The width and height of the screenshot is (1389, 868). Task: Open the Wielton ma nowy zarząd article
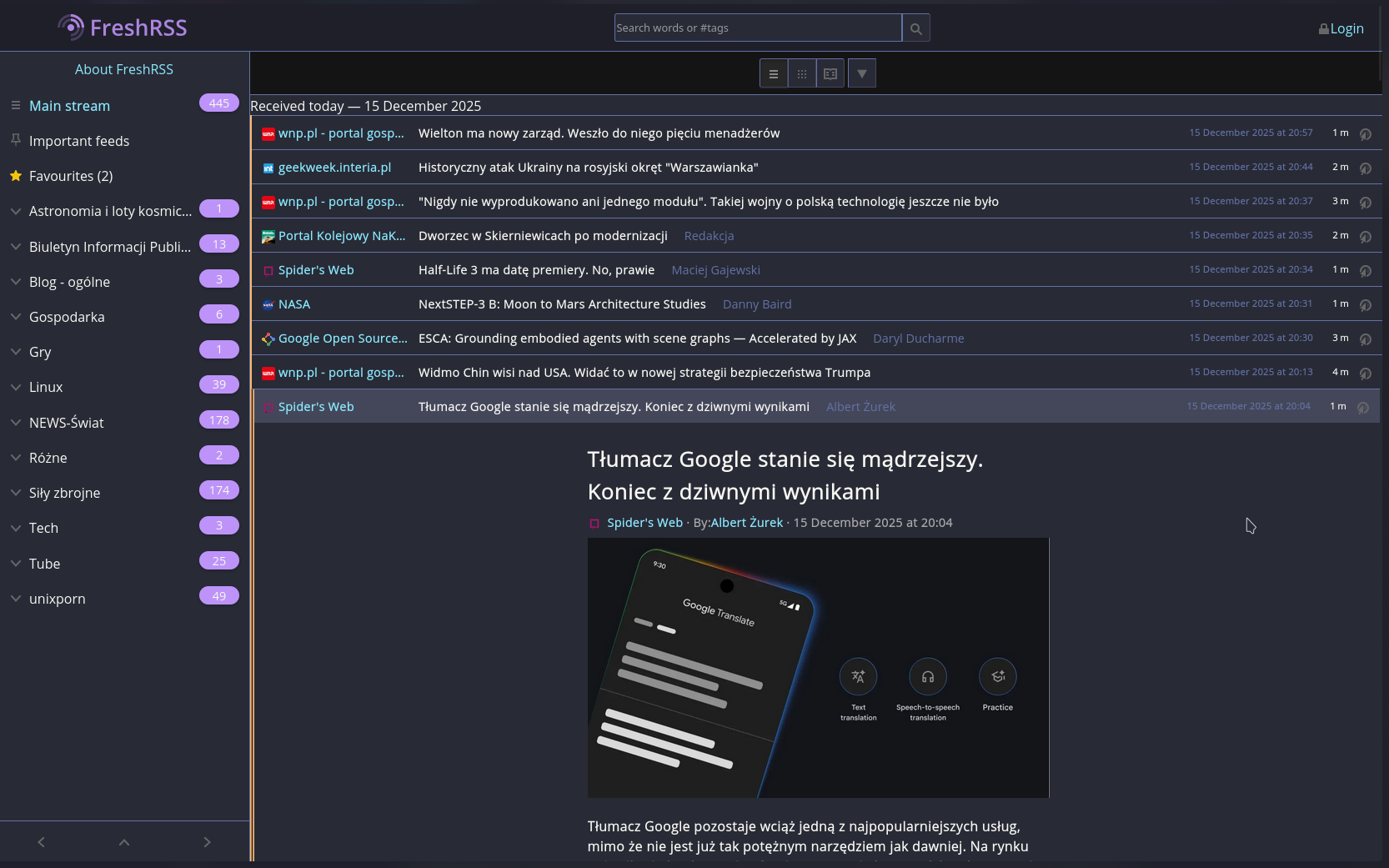pos(599,133)
